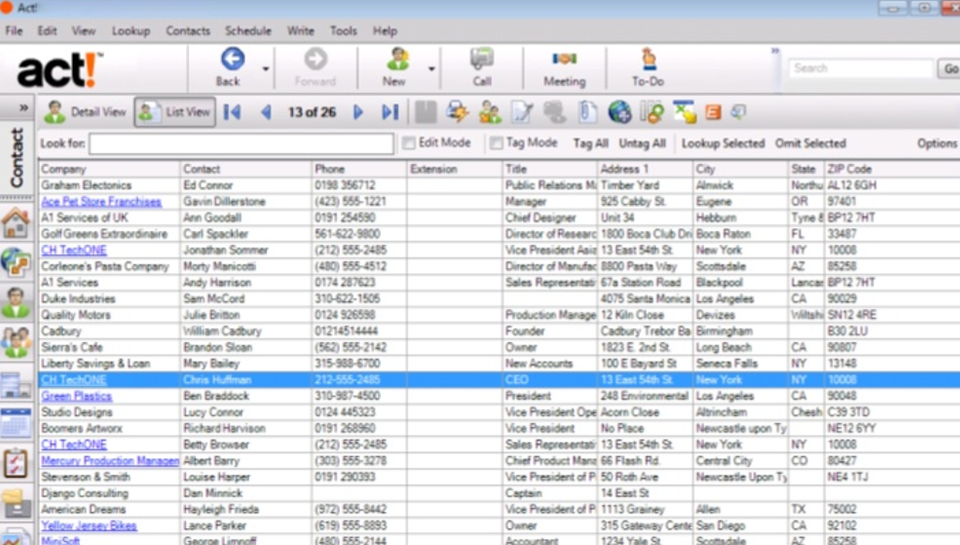Click Tag All button
Viewport: 960px width, 545px height.
[590, 143]
